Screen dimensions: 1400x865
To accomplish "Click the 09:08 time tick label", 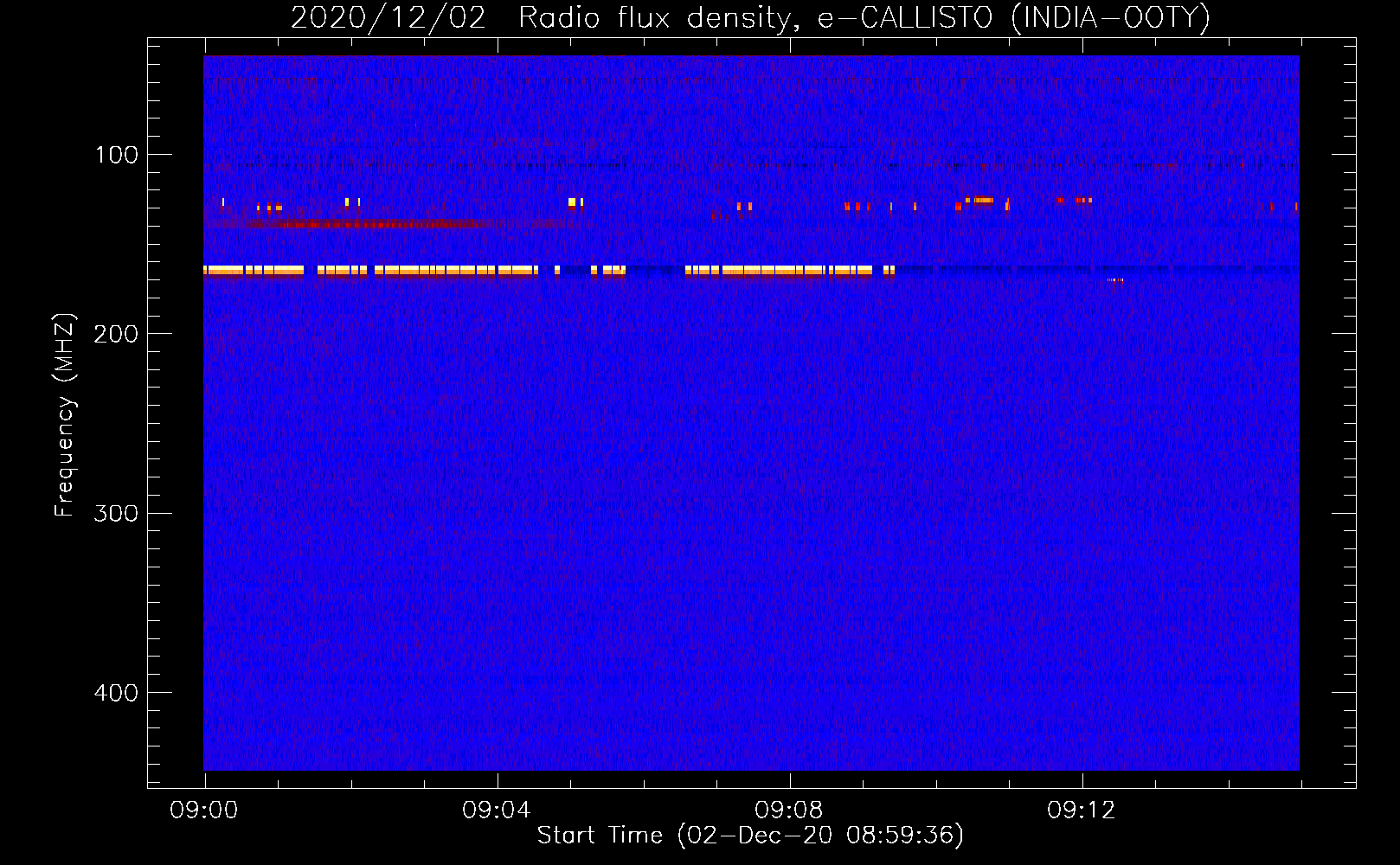I will click(x=789, y=811).
